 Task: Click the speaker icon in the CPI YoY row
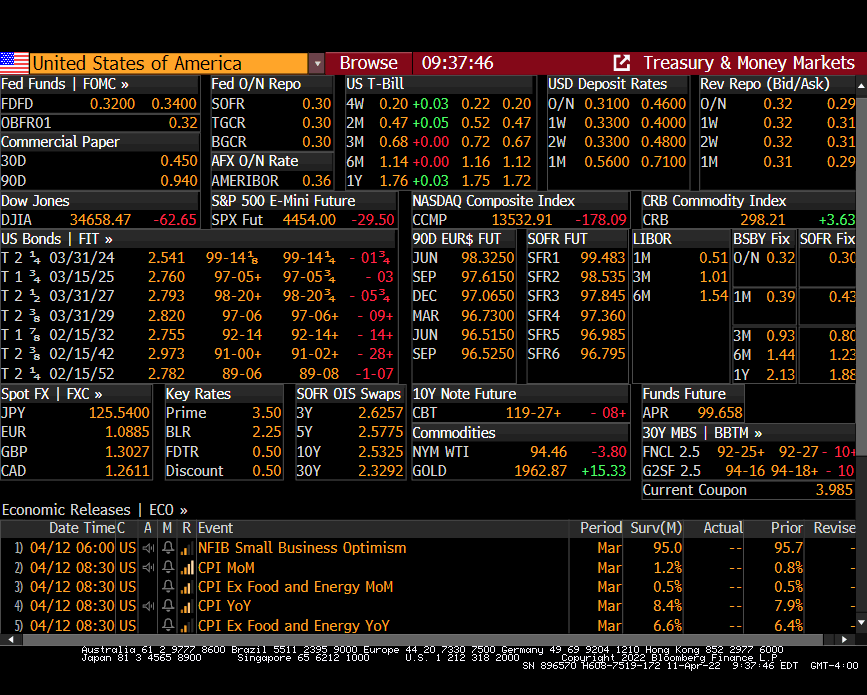tap(148, 606)
